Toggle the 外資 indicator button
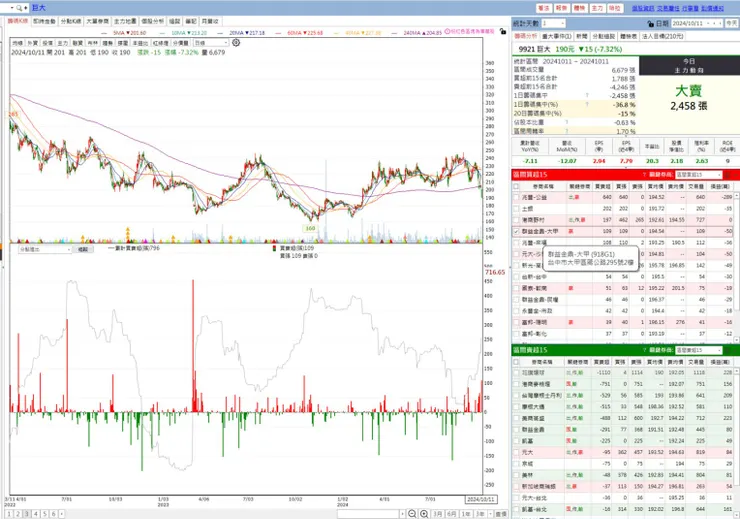The height and width of the screenshot is (519, 740). [x=33, y=43]
